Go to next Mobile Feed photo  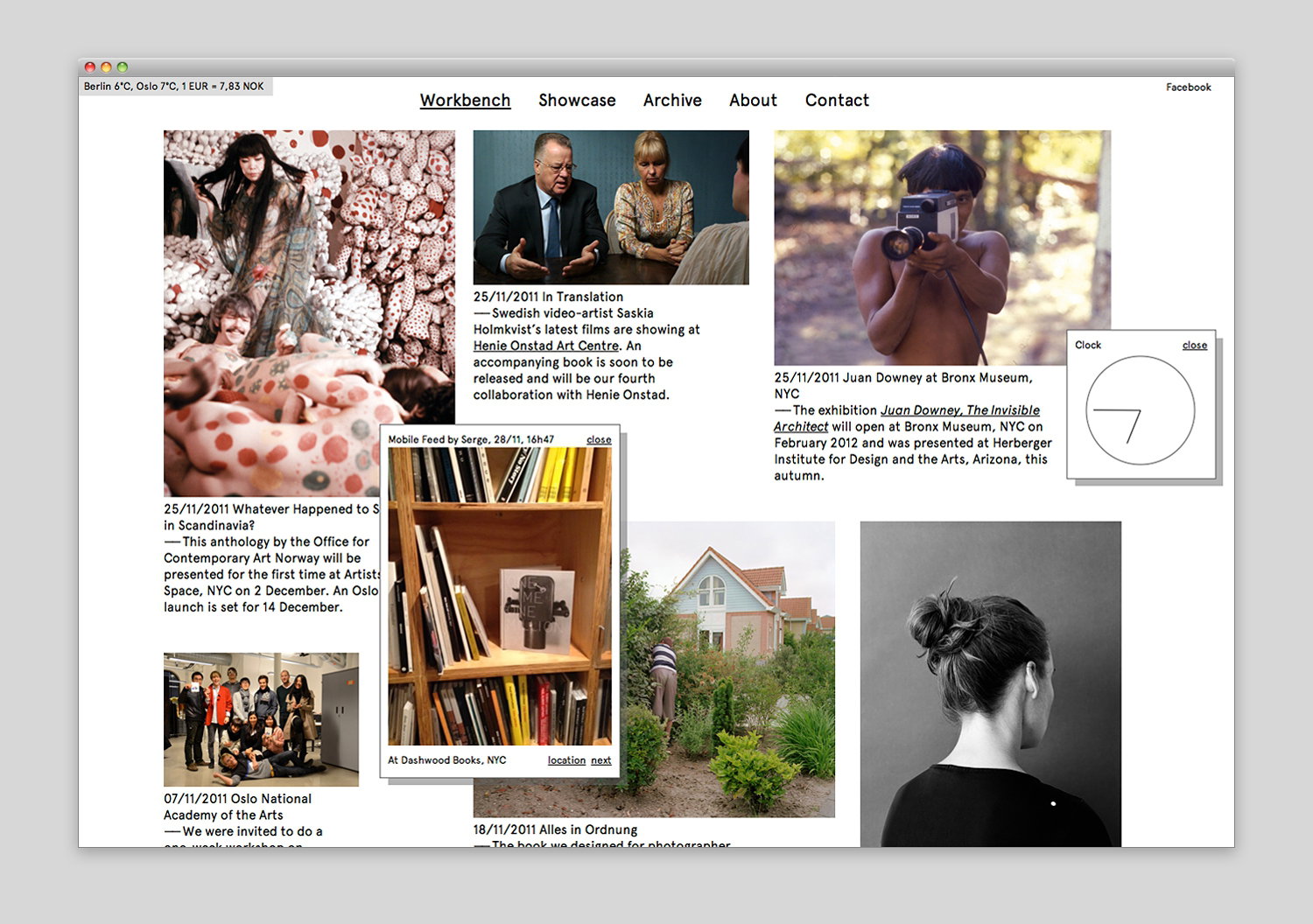point(600,760)
